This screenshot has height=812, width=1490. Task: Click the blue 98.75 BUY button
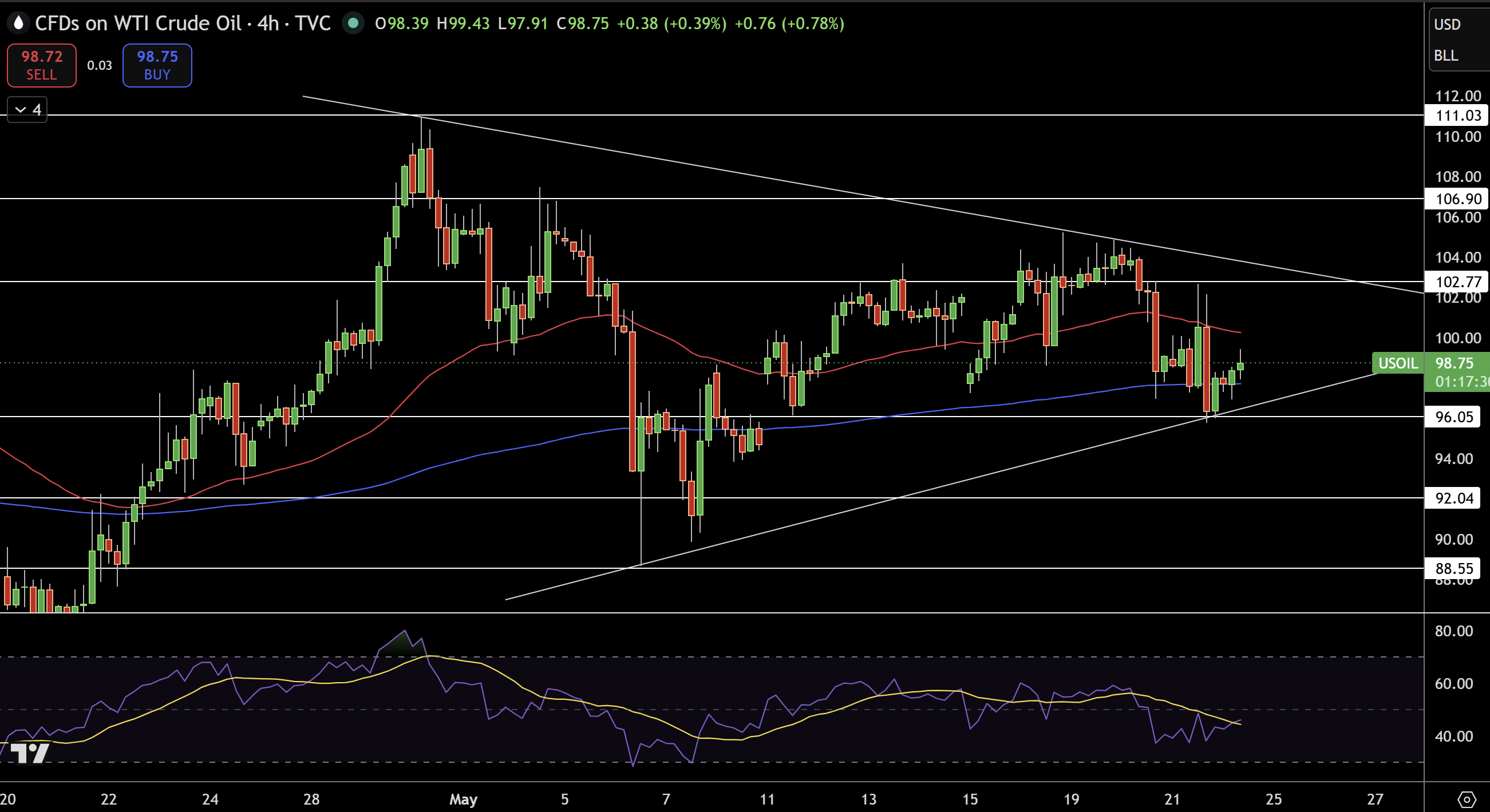click(x=157, y=65)
